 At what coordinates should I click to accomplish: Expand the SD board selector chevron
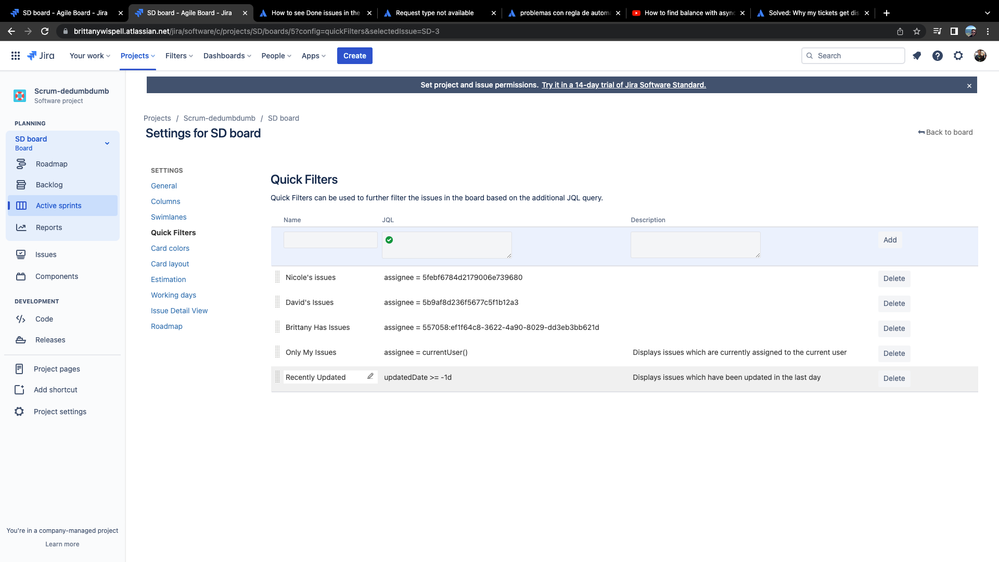click(x=107, y=143)
